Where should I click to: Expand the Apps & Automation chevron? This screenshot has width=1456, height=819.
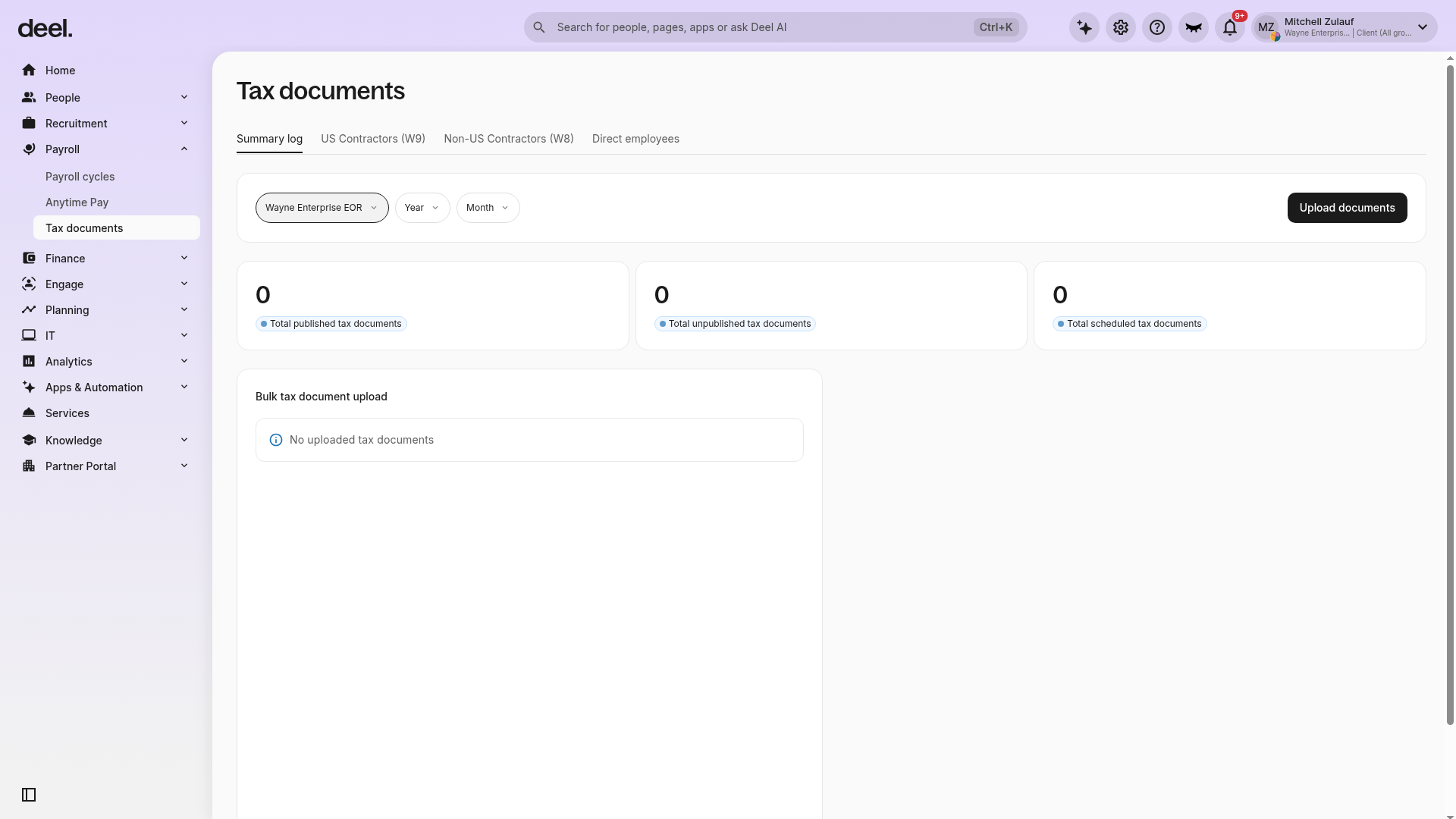click(x=184, y=387)
